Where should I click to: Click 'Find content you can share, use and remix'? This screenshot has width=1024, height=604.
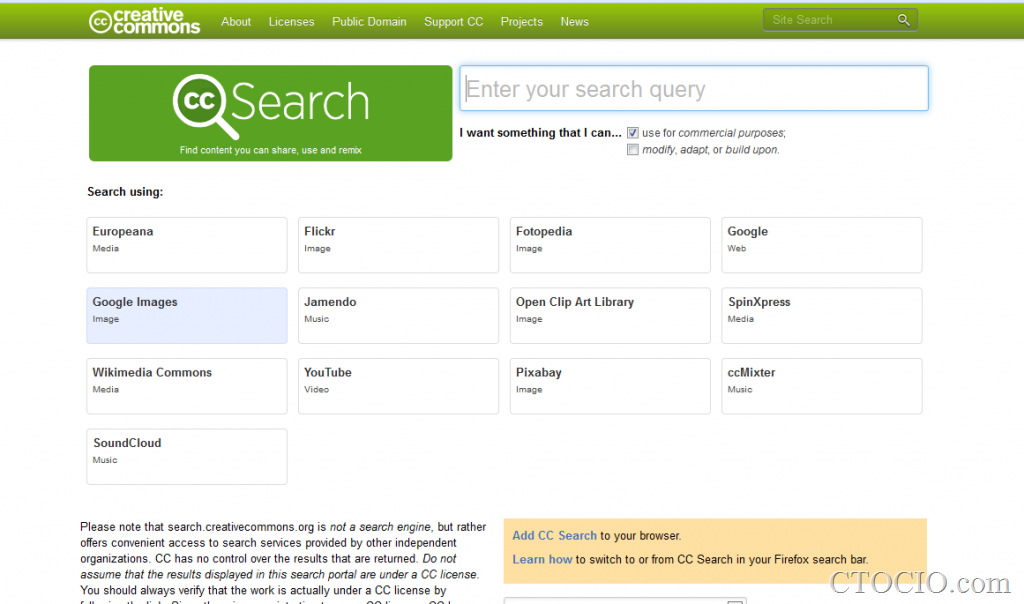[270, 150]
